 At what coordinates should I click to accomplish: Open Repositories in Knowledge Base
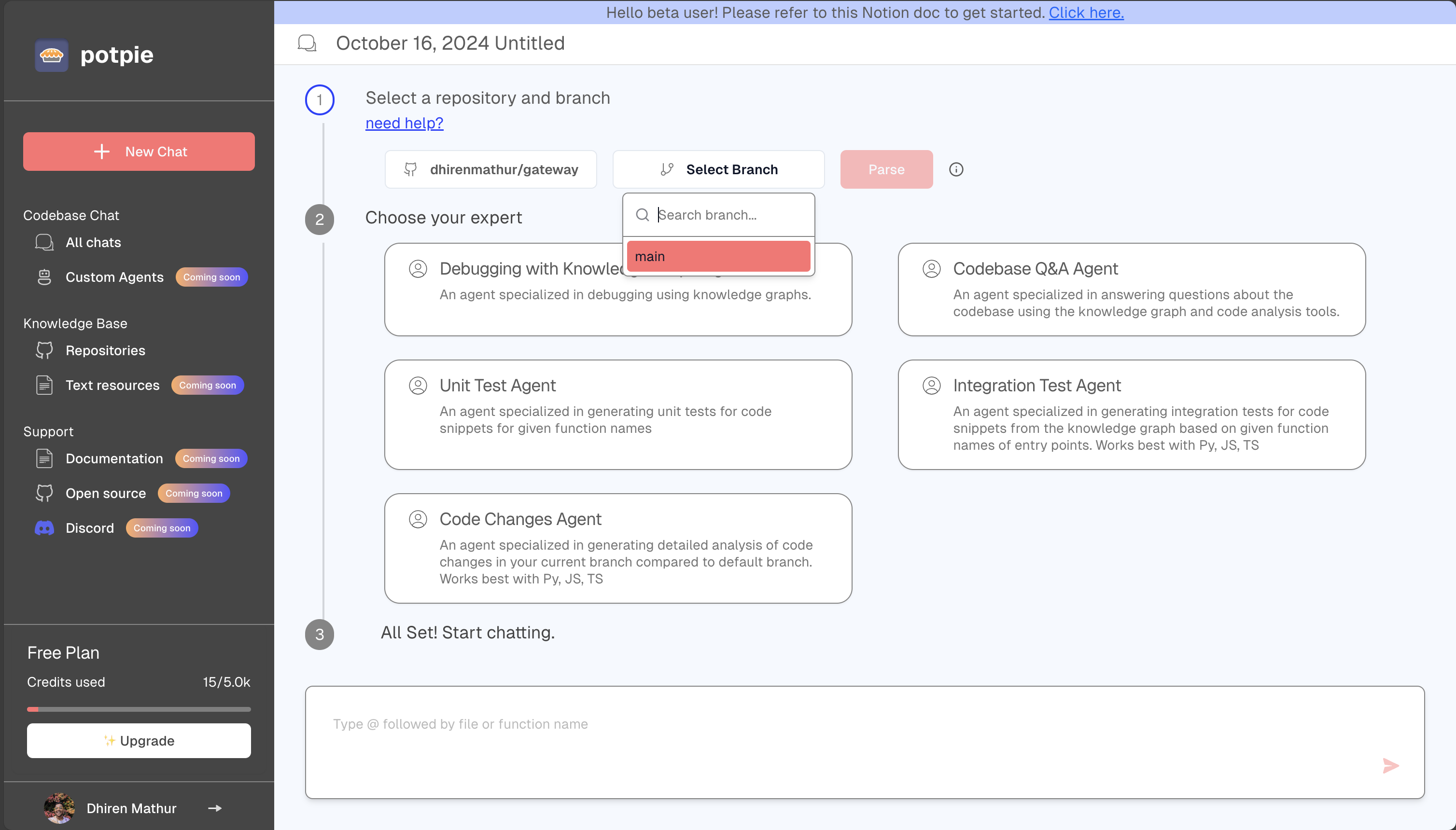[105, 351]
